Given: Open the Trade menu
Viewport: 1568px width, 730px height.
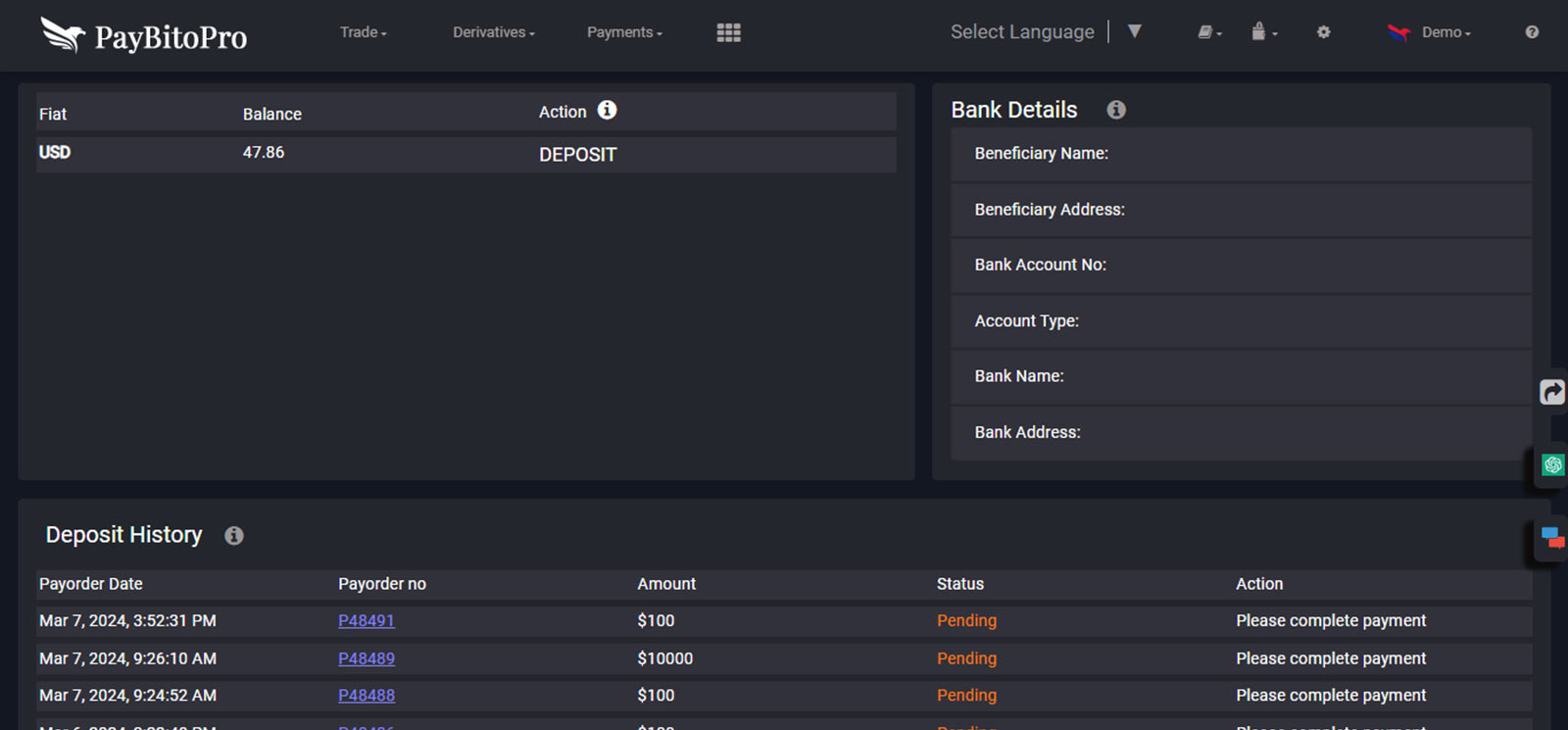Looking at the screenshot, I should tap(364, 32).
